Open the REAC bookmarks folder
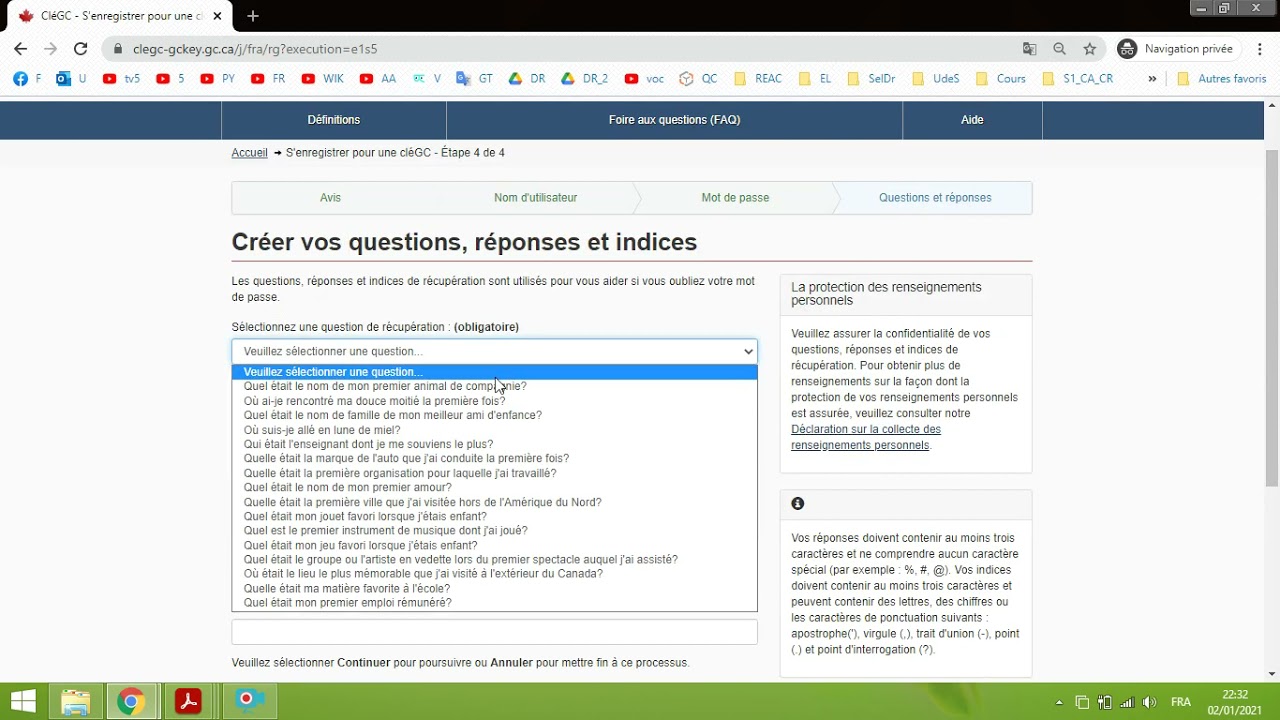Screen dimensions: 1280x720 coord(758,79)
